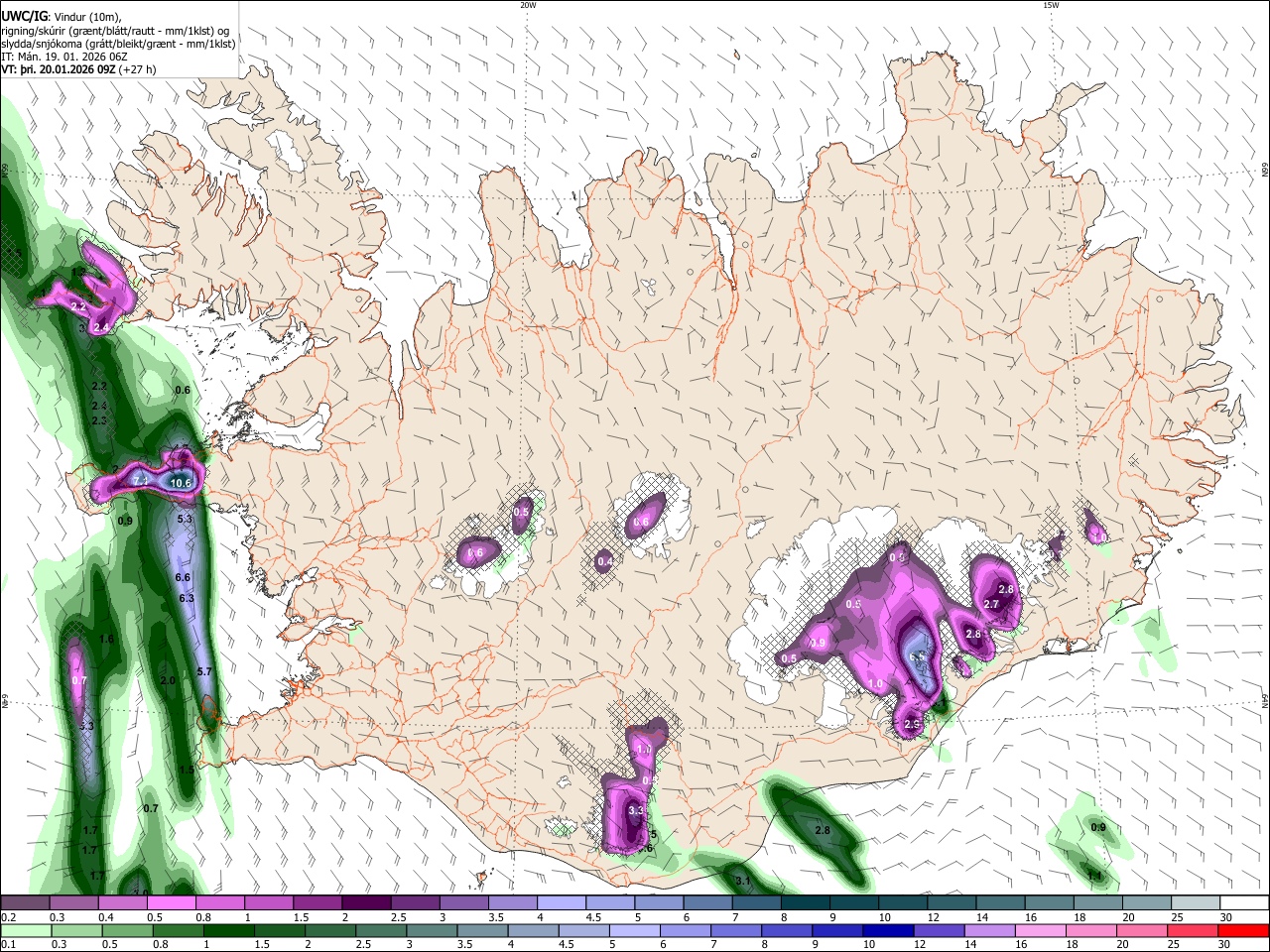Screen dimensions: 1270x952
Task: Click the pale green 0.1–0.3 swatch in lower legend
Action: coord(25,930)
